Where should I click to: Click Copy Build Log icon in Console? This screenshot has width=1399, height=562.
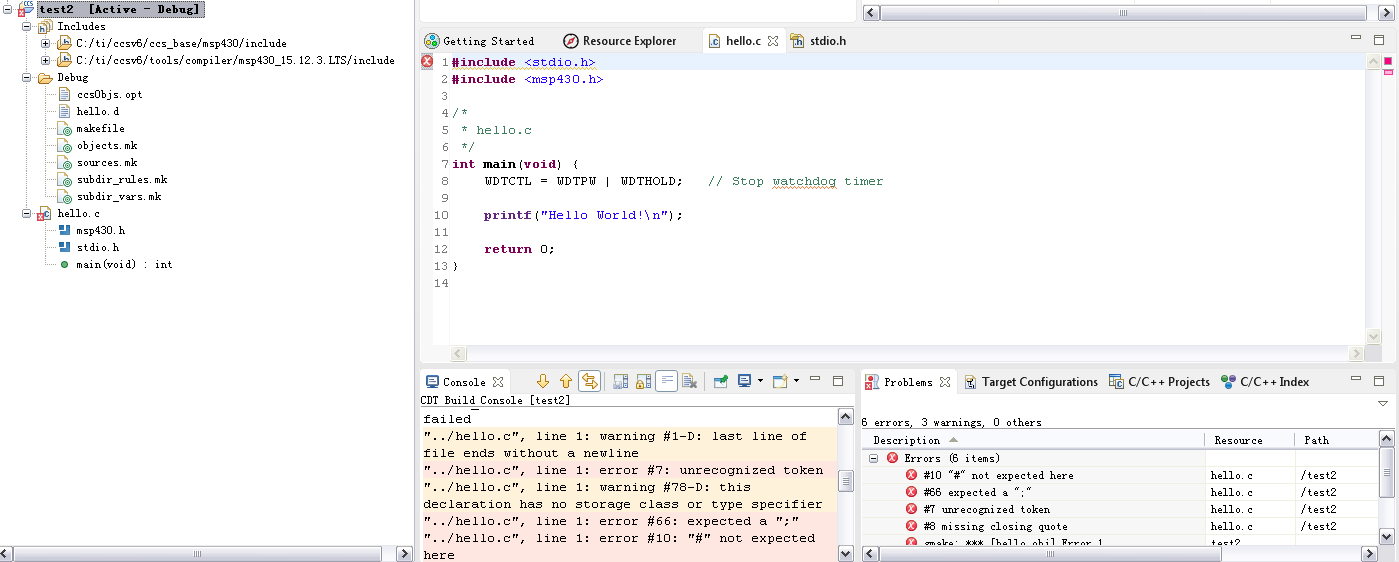click(x=620, y=381)
